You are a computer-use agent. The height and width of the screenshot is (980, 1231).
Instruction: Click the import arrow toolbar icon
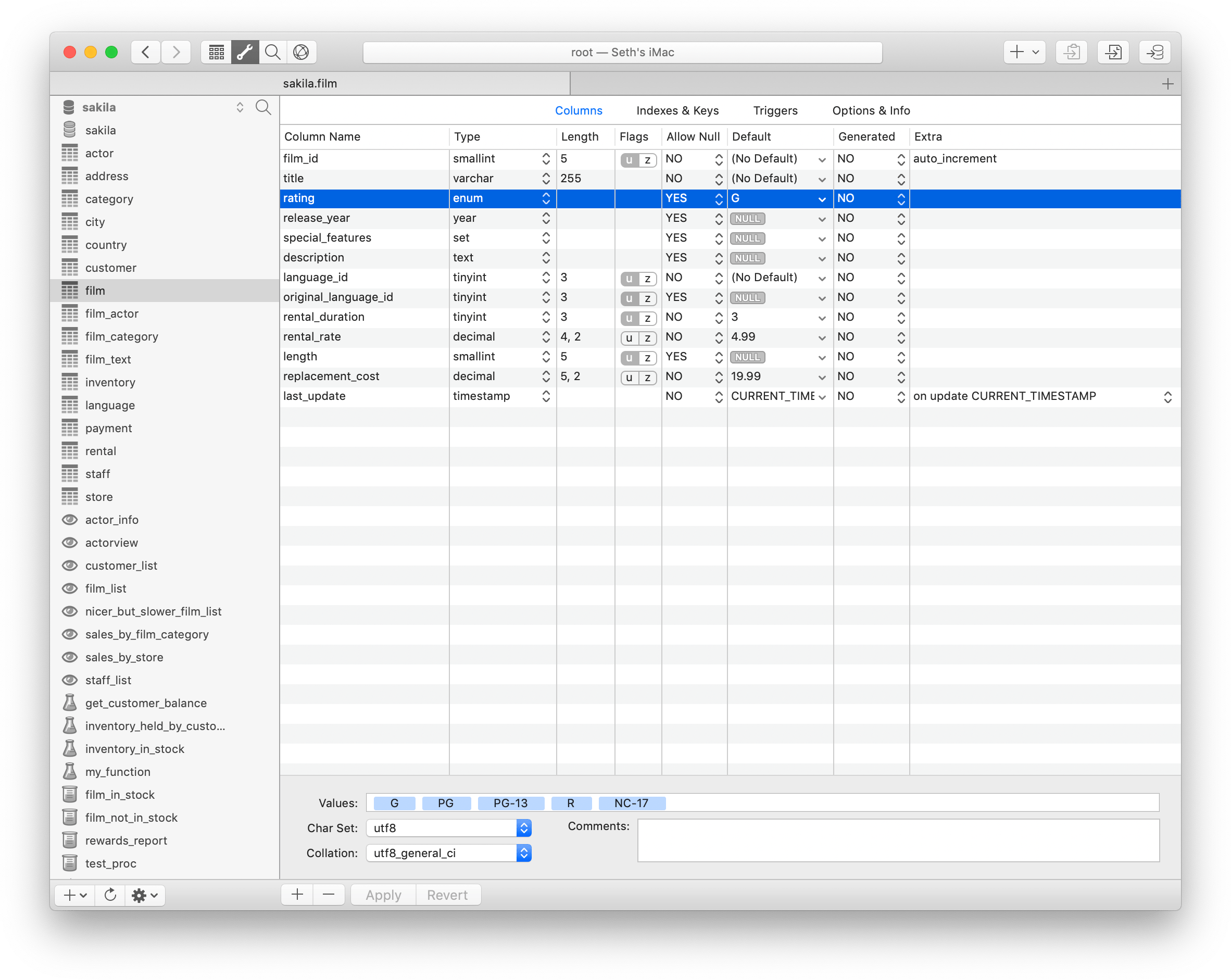(x=1113, y=52)
